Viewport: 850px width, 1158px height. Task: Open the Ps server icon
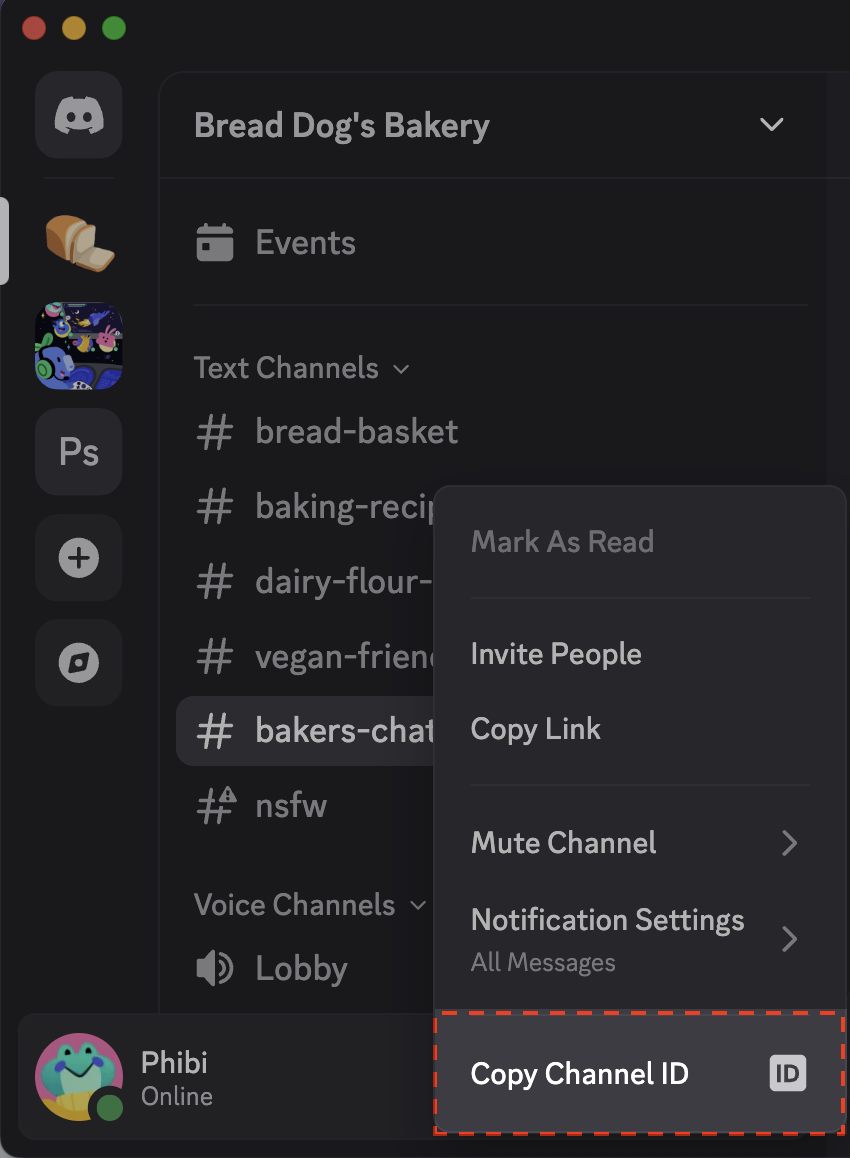point(79,452)
